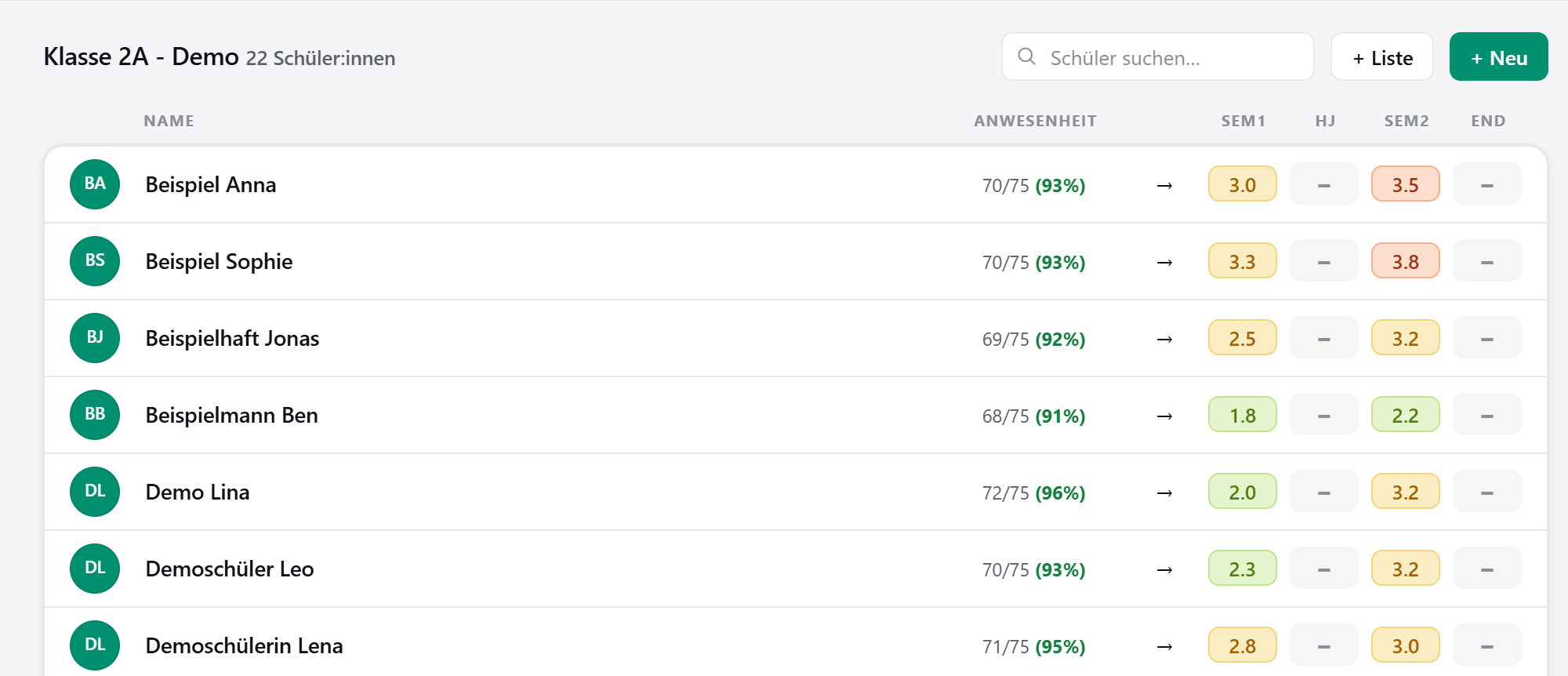Screen dimensions: 1568x676
Task: Click the BS avatar for Beispiel Sophie
Action: 95,261
